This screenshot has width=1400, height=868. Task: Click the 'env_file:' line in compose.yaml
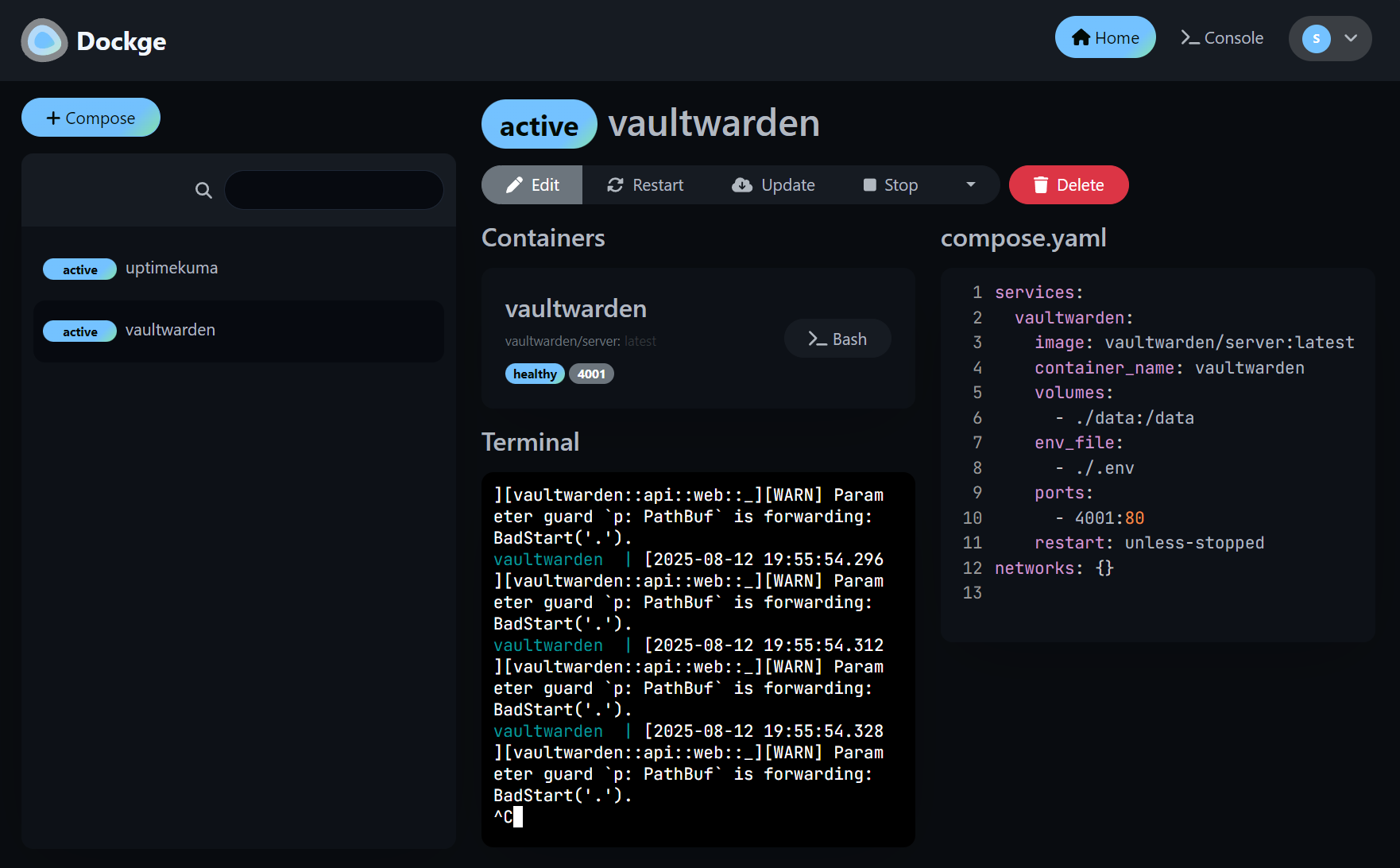tap(1078, 443)
